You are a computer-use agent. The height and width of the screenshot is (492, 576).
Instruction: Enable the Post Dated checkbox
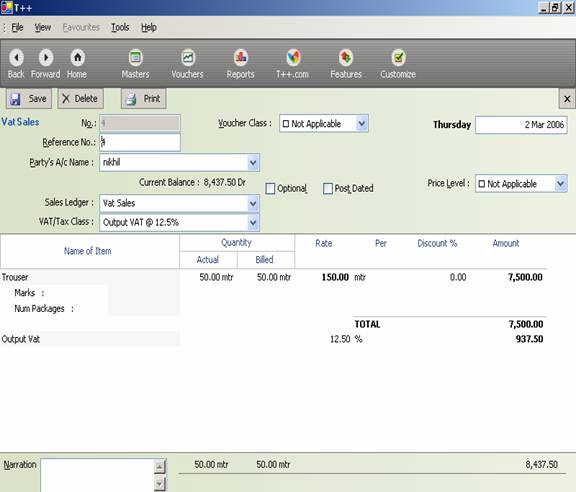[x=328, y=188]
